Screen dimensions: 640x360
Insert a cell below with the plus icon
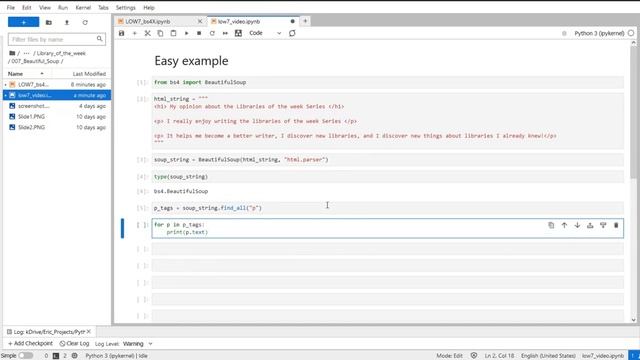[x=135, y=33]
